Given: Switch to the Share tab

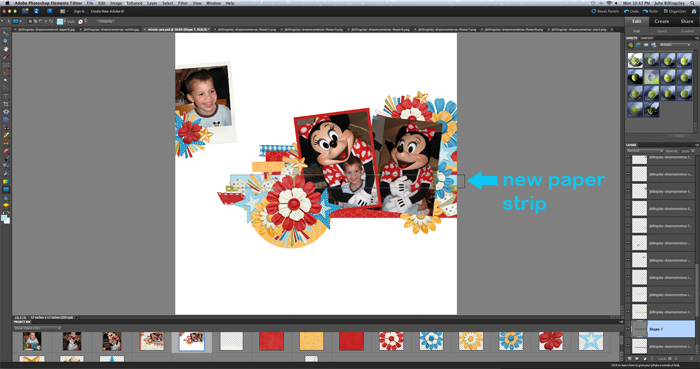Looking at the screenshot, I should click(x=687, y=21).
